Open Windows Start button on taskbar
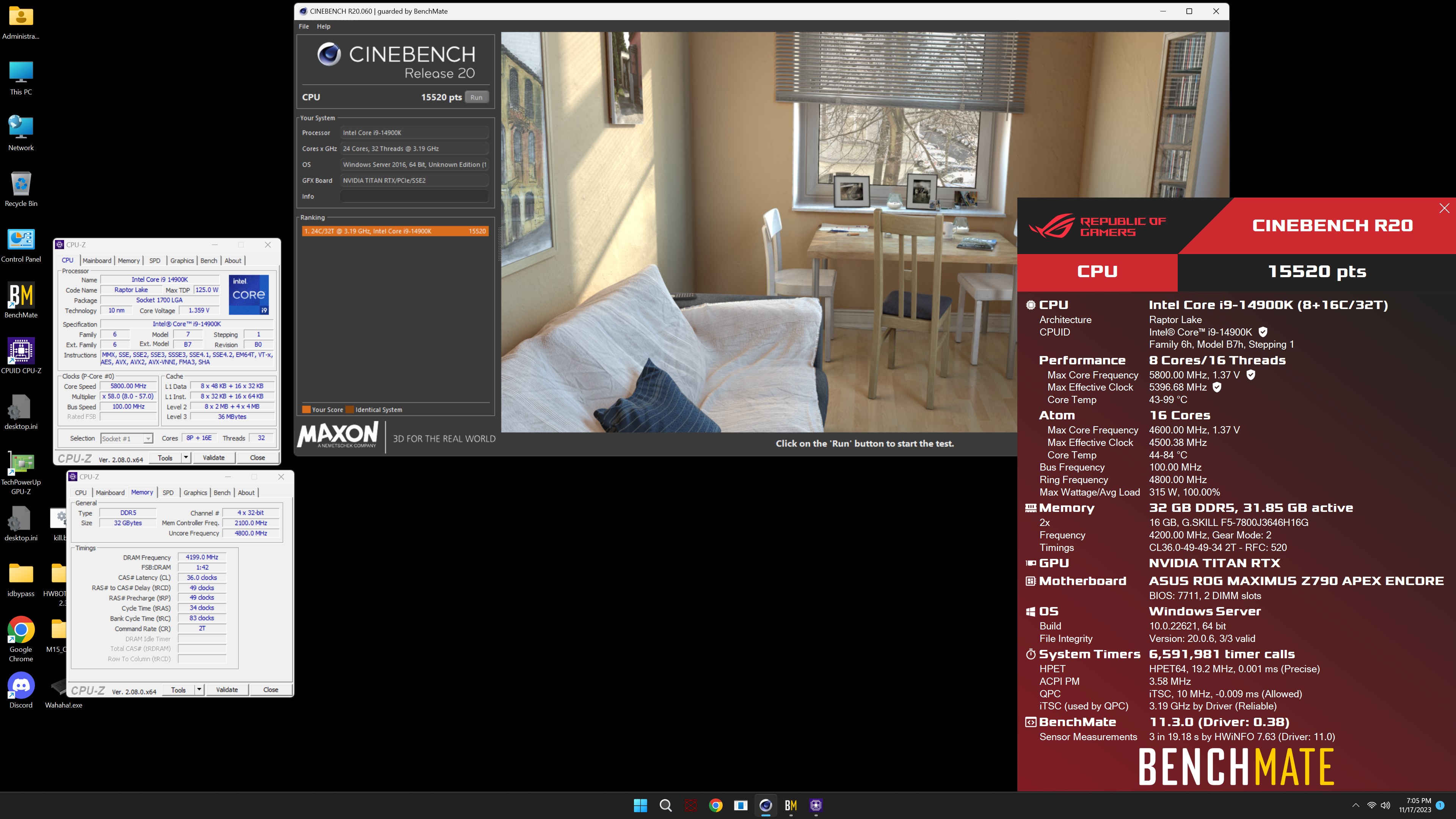1456x819 pixels. click(640, 805)
